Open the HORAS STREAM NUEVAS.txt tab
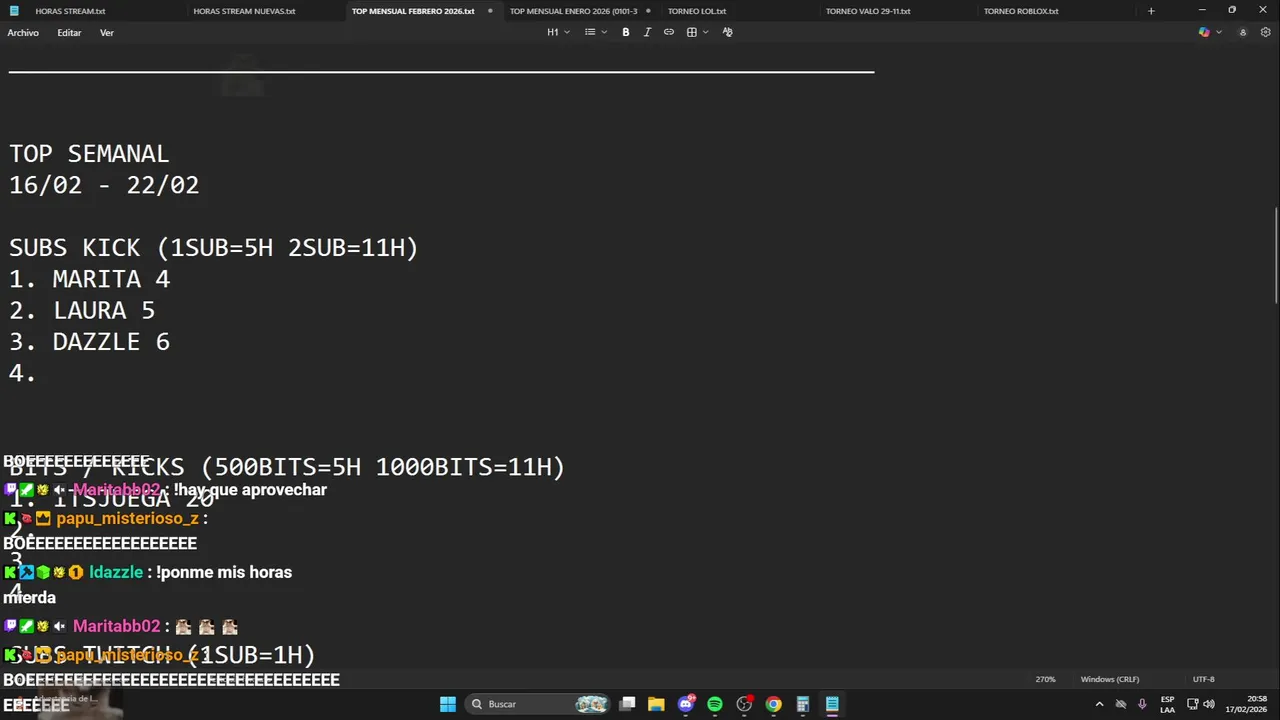 [x=244, y=11]
